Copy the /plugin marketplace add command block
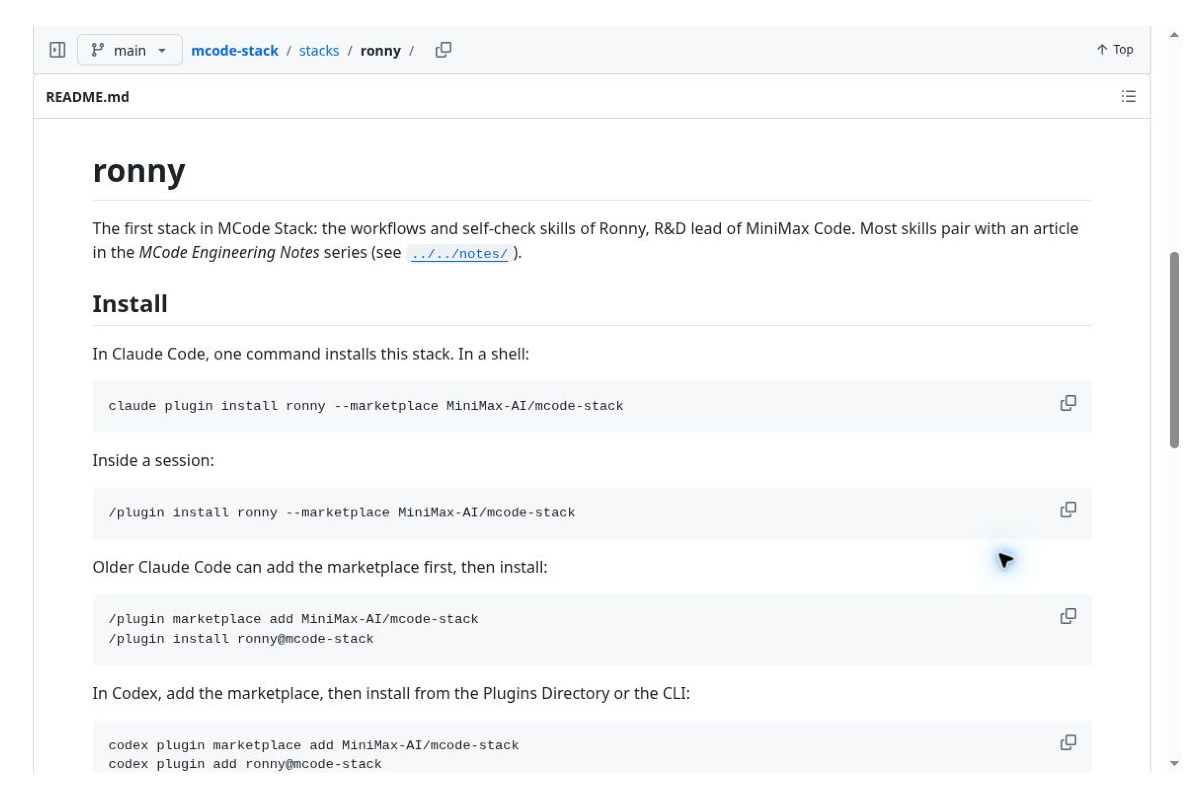 click(1068, 616)
